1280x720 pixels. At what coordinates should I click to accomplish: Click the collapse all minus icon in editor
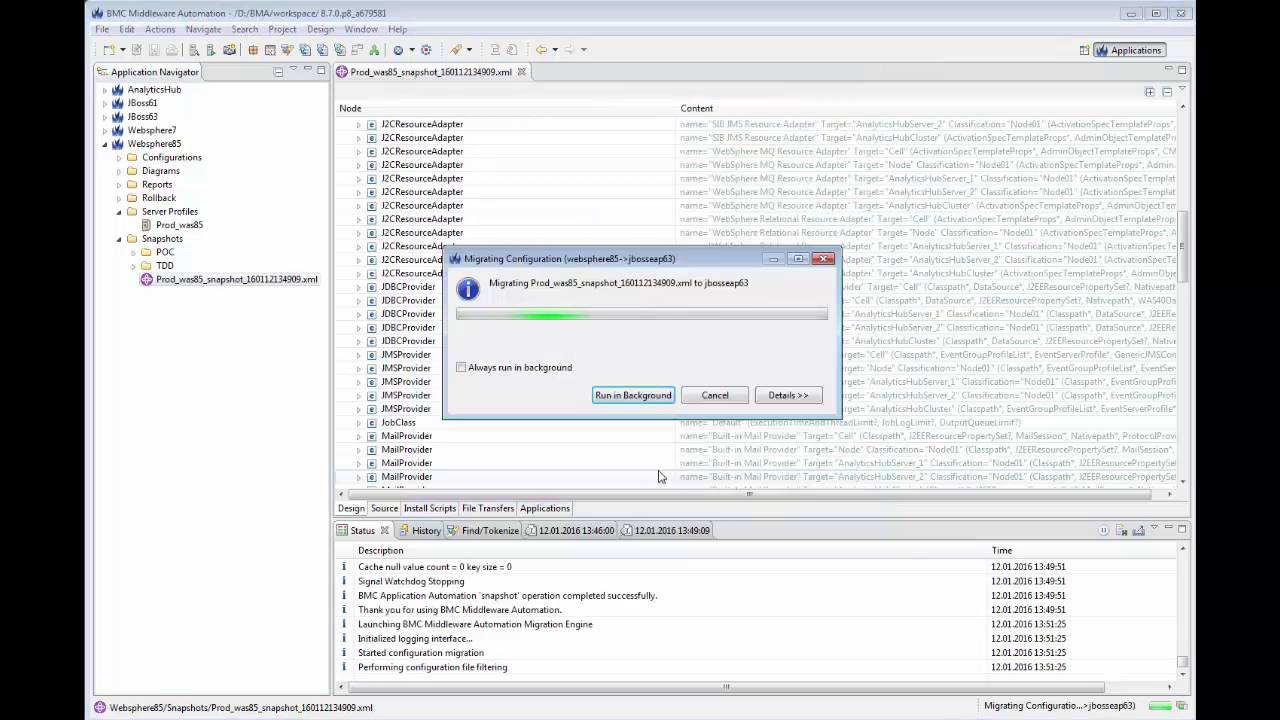pos(1166,92)
